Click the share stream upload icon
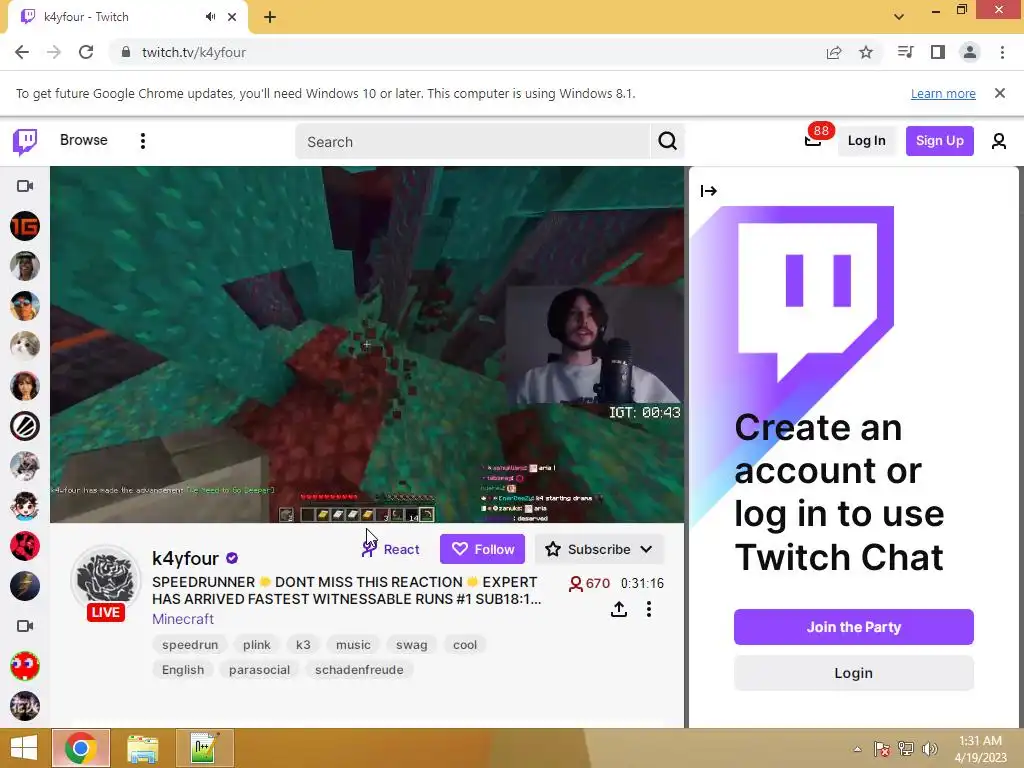1024x768 pixels. tap(618, 609)
